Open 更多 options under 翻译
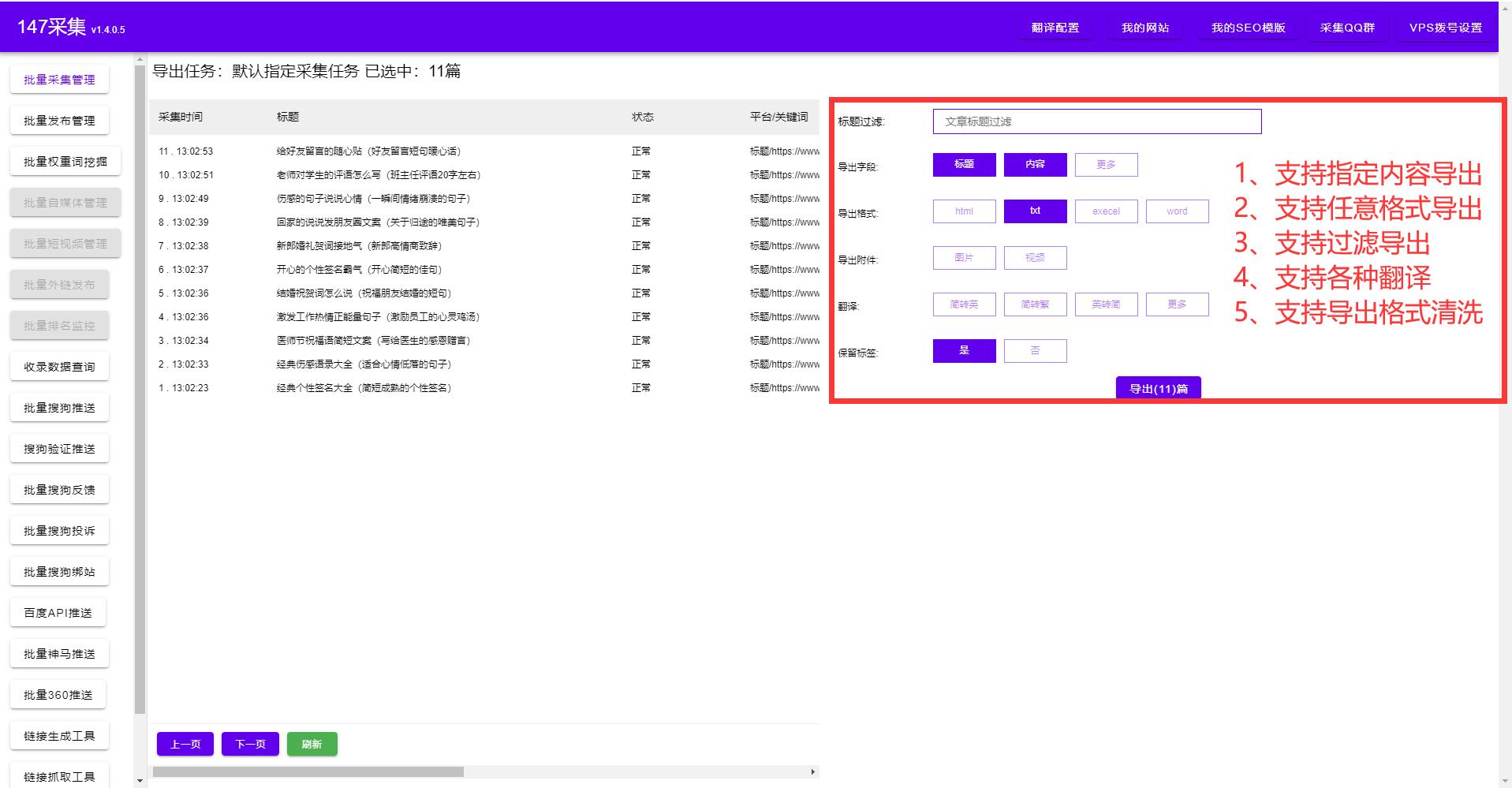 (x=1177, y=304)
